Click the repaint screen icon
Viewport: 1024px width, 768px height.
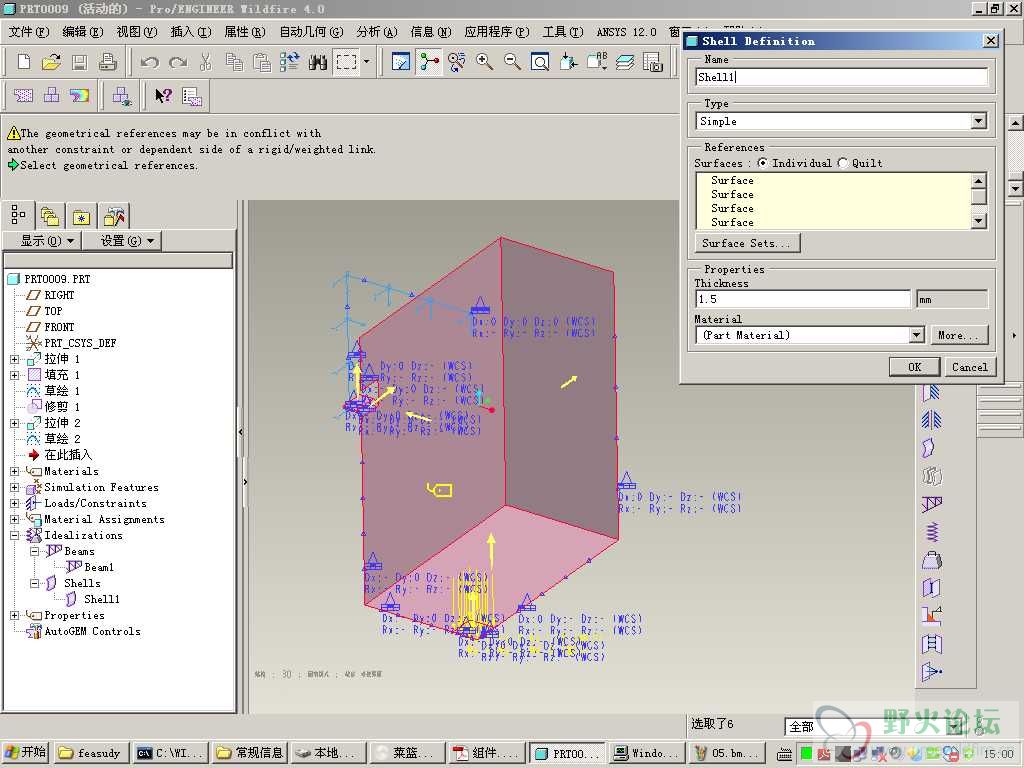tap(400, 62)
